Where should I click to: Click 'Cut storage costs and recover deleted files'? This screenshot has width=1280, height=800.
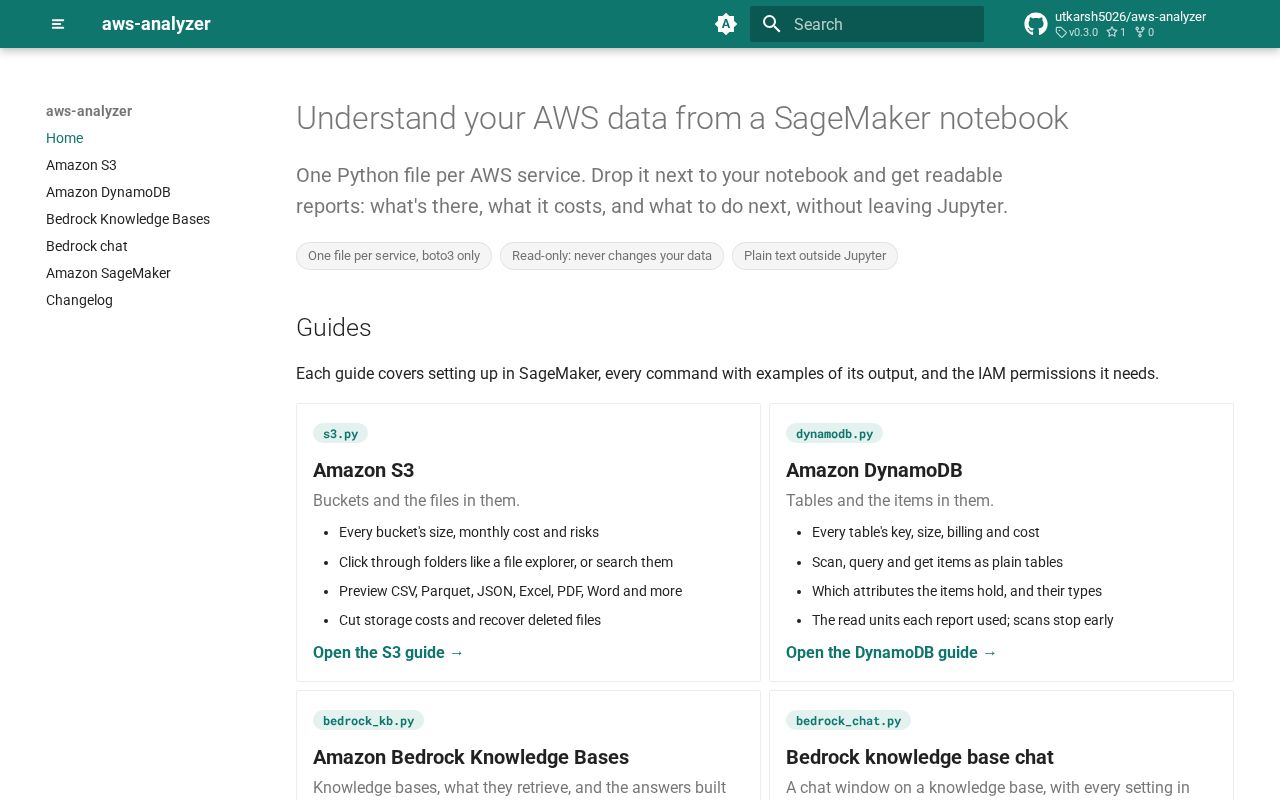[x=470, y=620]
